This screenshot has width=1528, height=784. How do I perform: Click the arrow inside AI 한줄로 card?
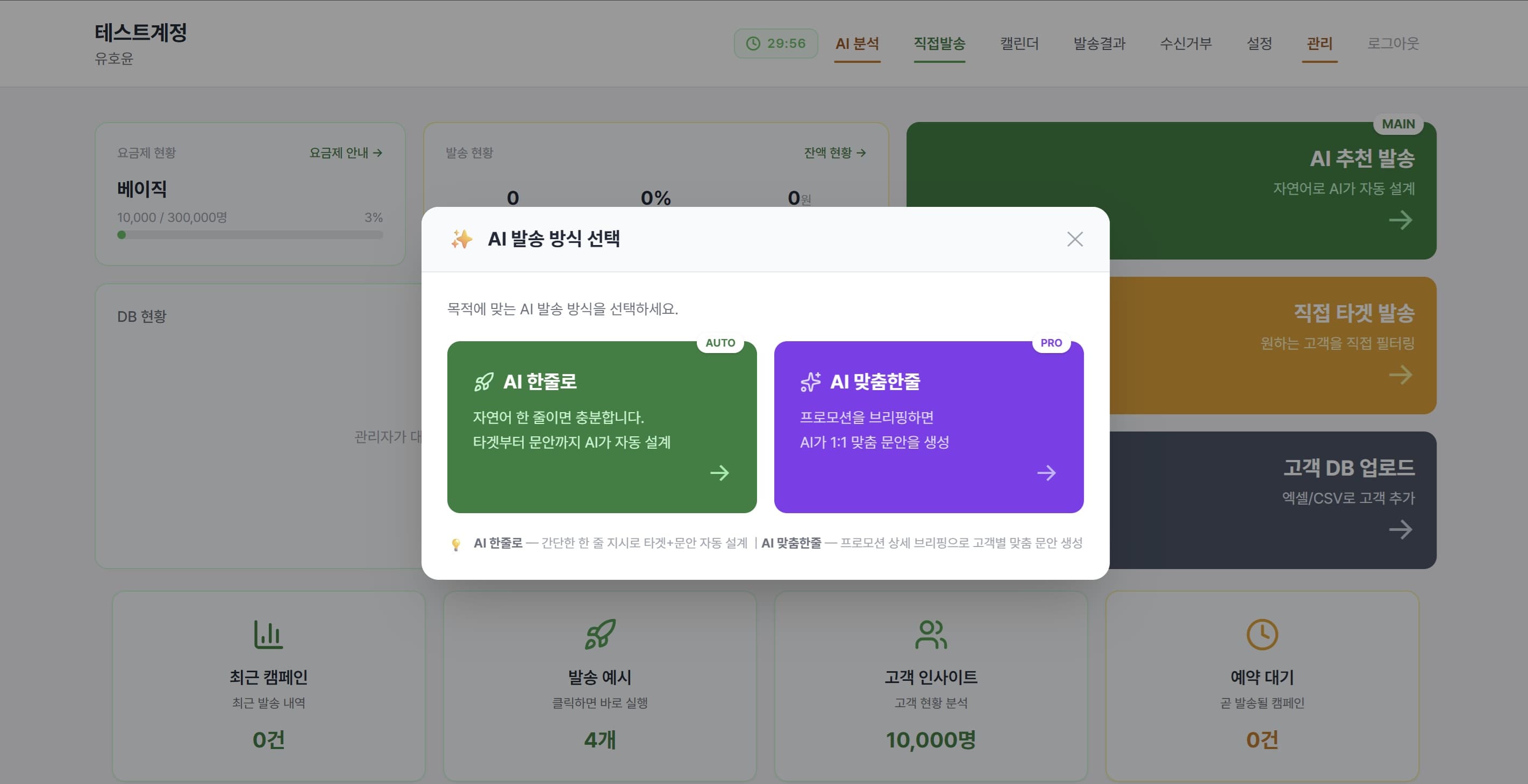720,473
